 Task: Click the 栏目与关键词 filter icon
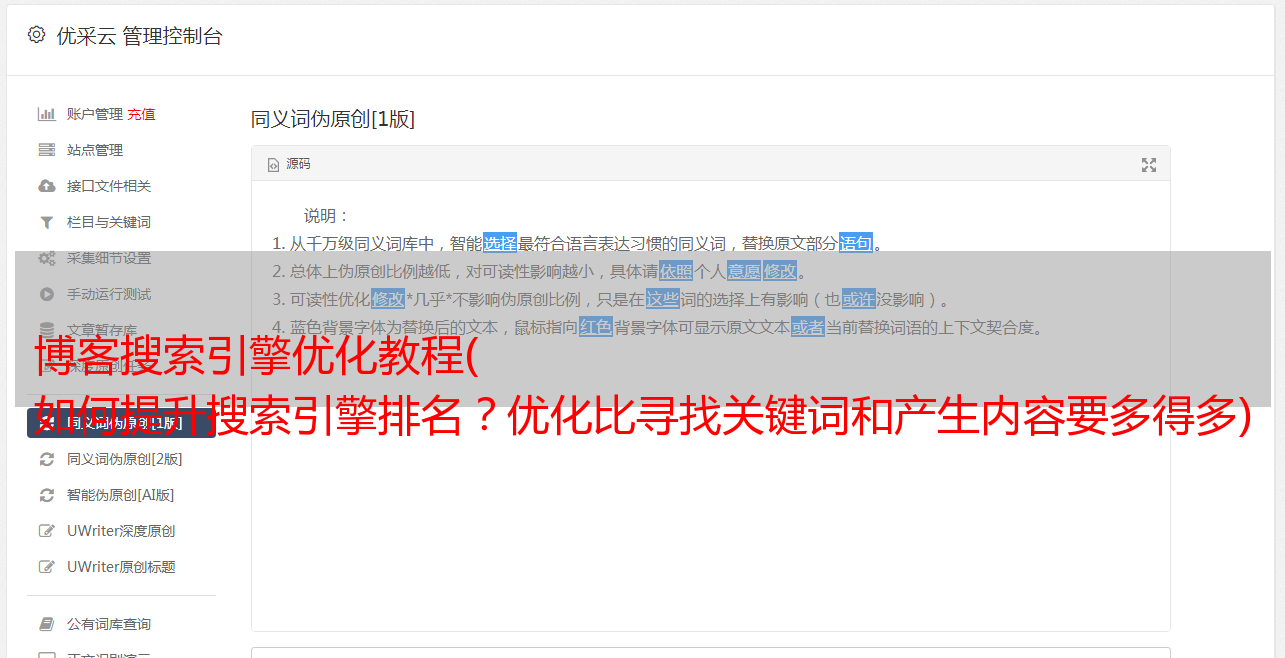pyautogui.click(x=46, y=222)
